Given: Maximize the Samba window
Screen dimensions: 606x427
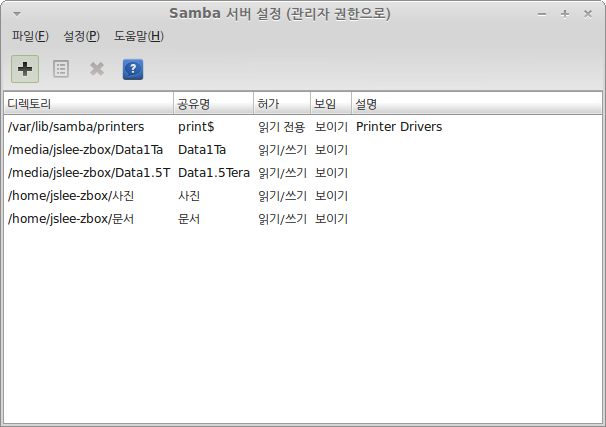Looking at the screenshot, I should tap(565, 14).
